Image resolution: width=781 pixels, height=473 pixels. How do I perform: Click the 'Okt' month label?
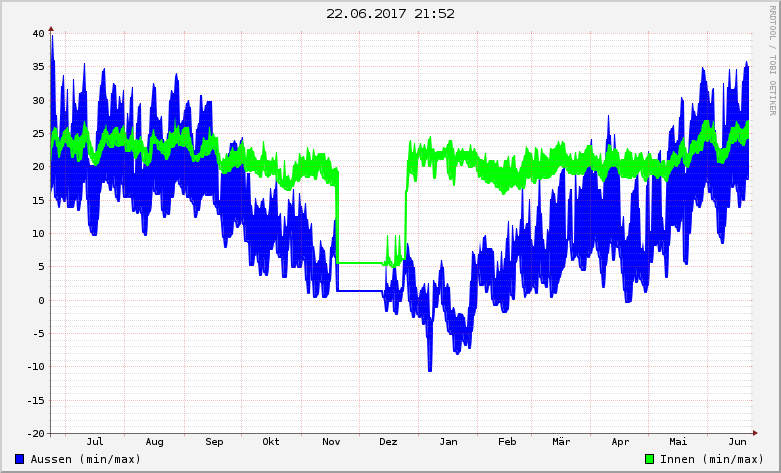click(x=271, y=442)
